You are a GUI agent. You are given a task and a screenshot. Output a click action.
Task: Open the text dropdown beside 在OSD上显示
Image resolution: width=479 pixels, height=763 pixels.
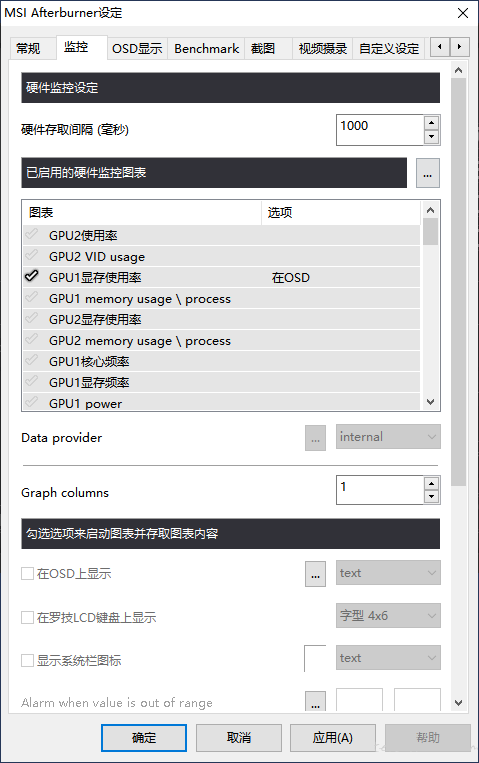click(388, 573)
